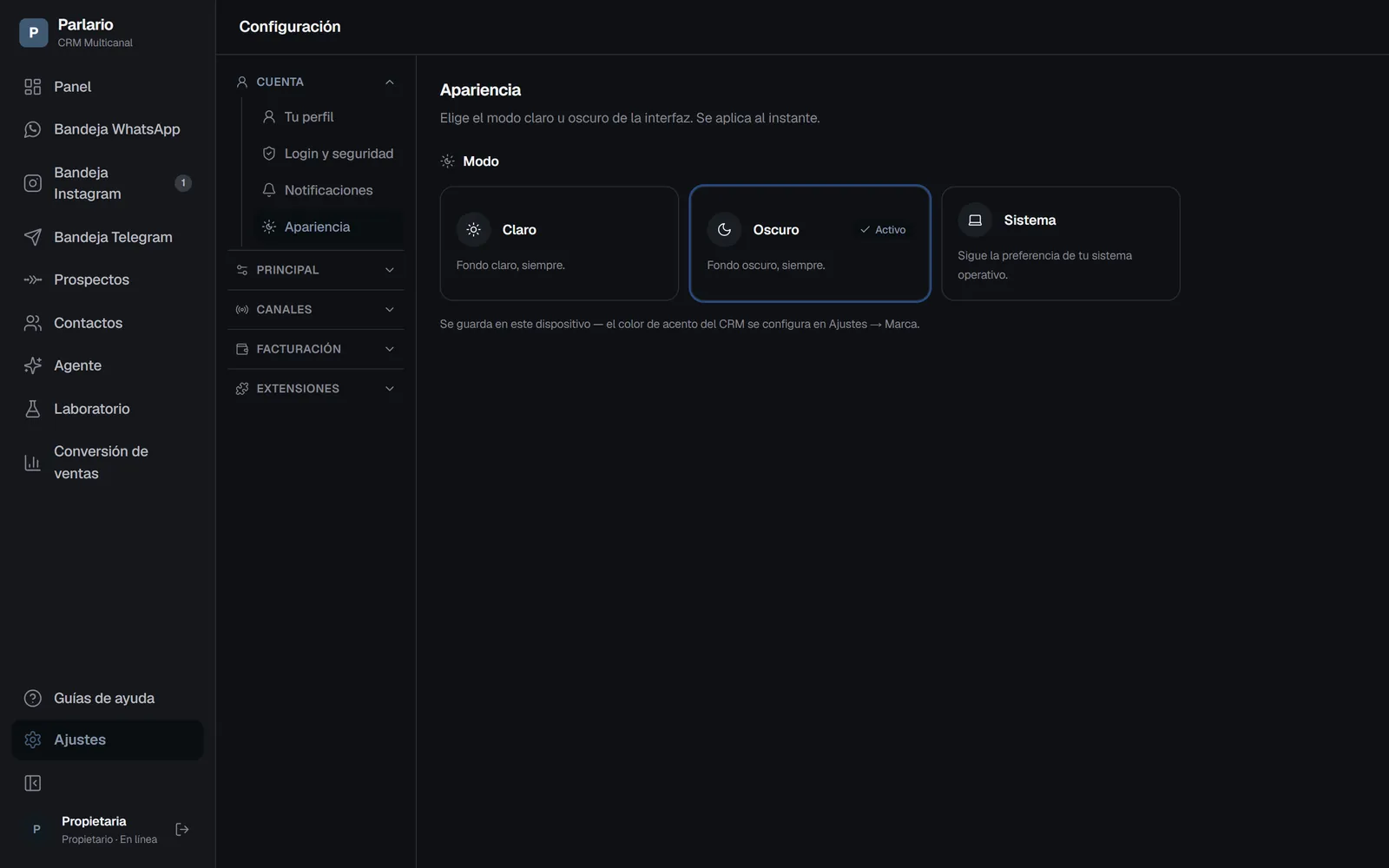
Task: Select the Oscuro dark mode card
Action: (810, 244)
